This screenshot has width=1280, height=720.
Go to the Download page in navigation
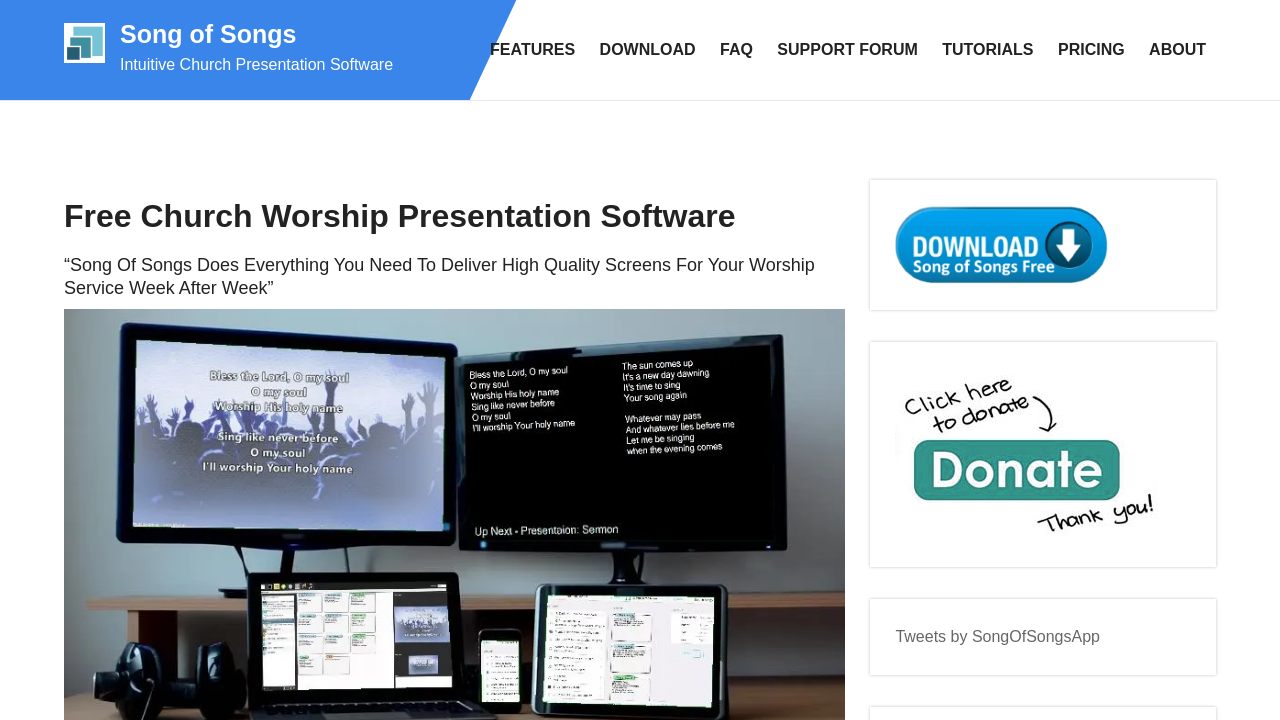tap(647, 50)
